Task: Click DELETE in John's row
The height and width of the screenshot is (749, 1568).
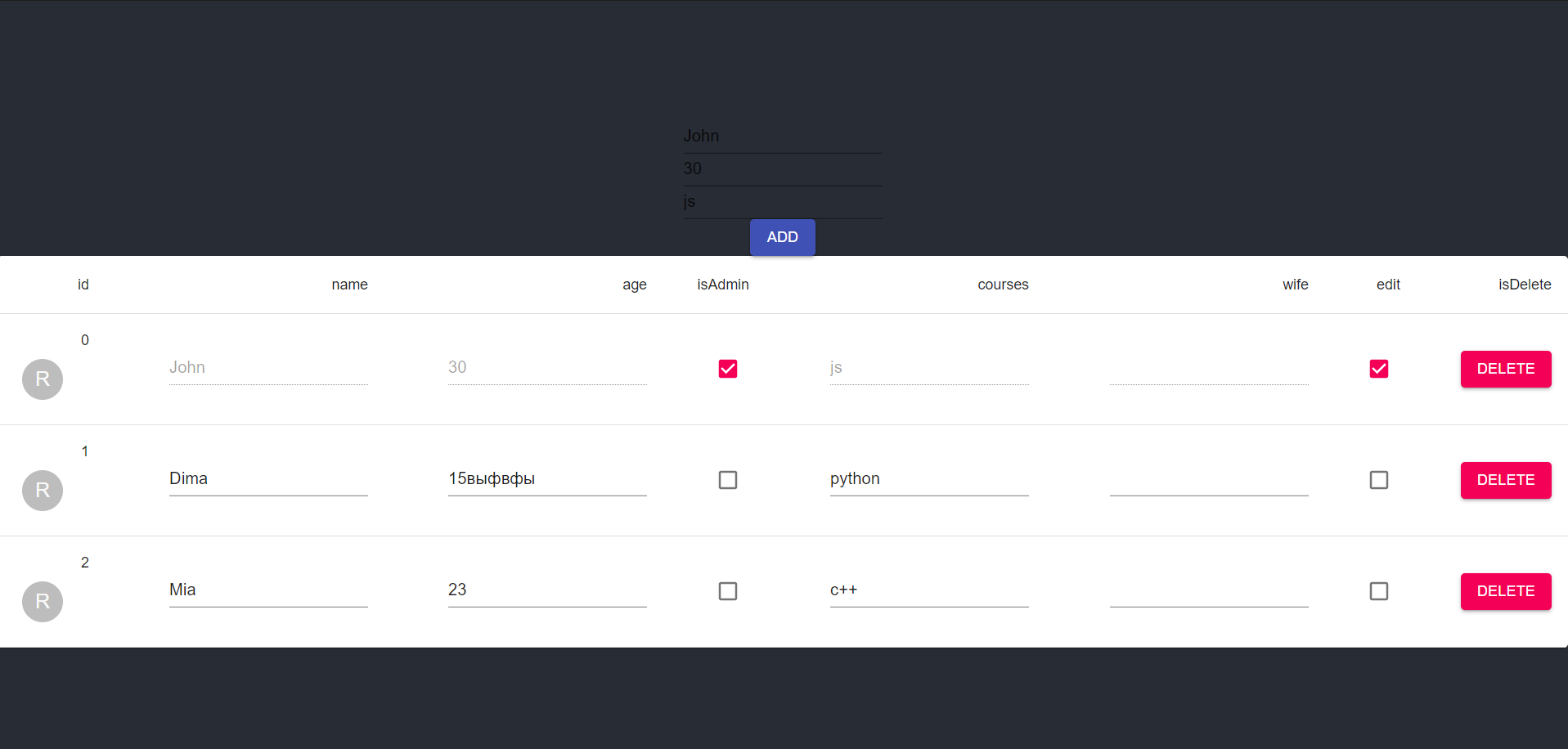Action: point(1505,370)
